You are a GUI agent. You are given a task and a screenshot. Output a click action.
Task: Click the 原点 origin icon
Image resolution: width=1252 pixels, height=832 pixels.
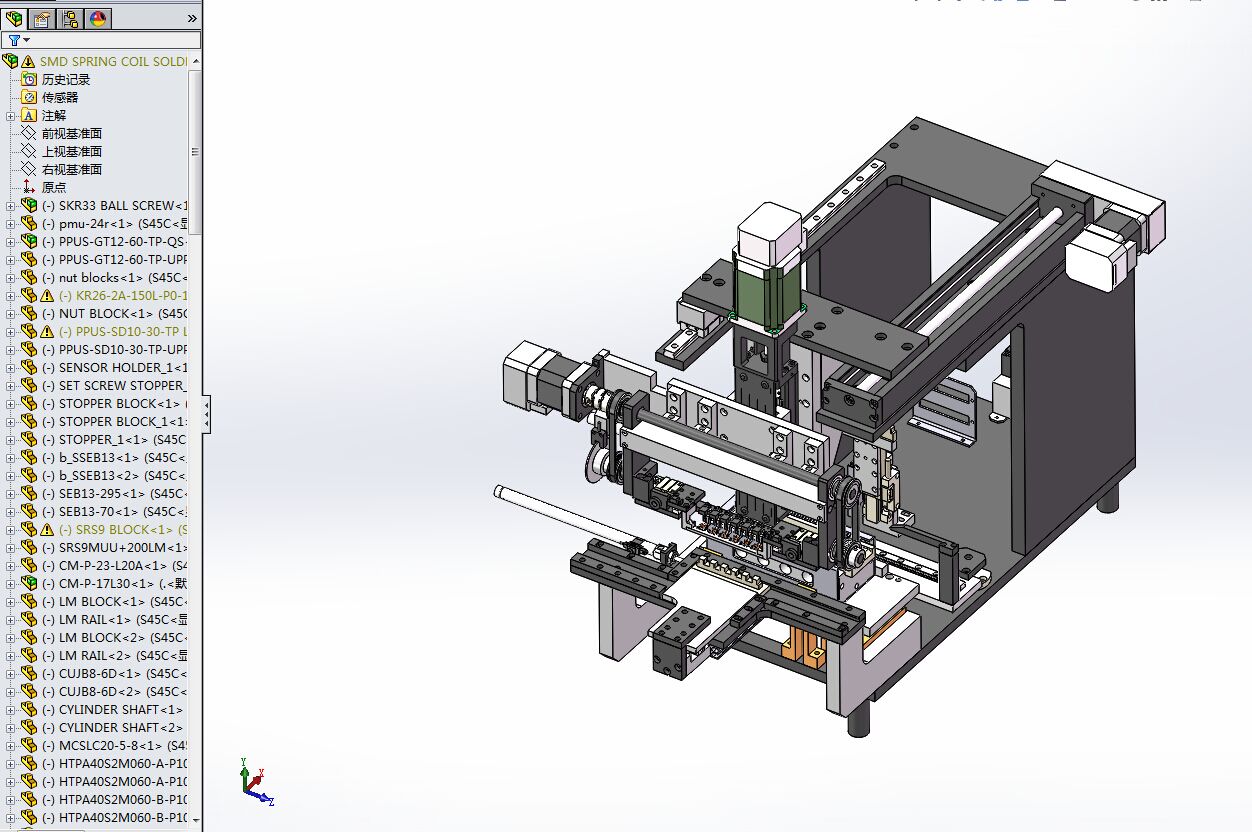[29, 187]
